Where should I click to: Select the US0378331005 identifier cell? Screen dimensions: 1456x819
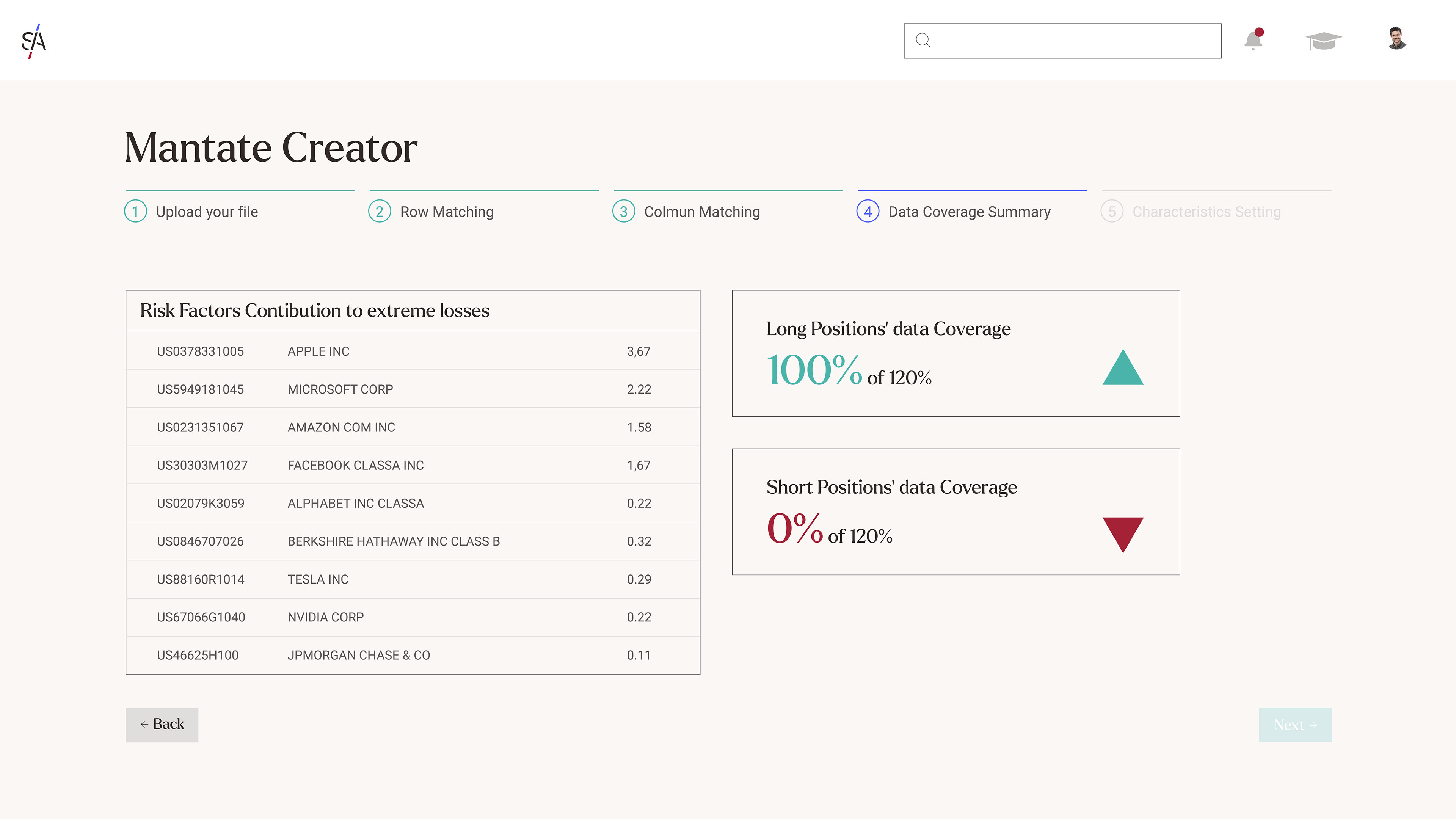coord(201,351)
